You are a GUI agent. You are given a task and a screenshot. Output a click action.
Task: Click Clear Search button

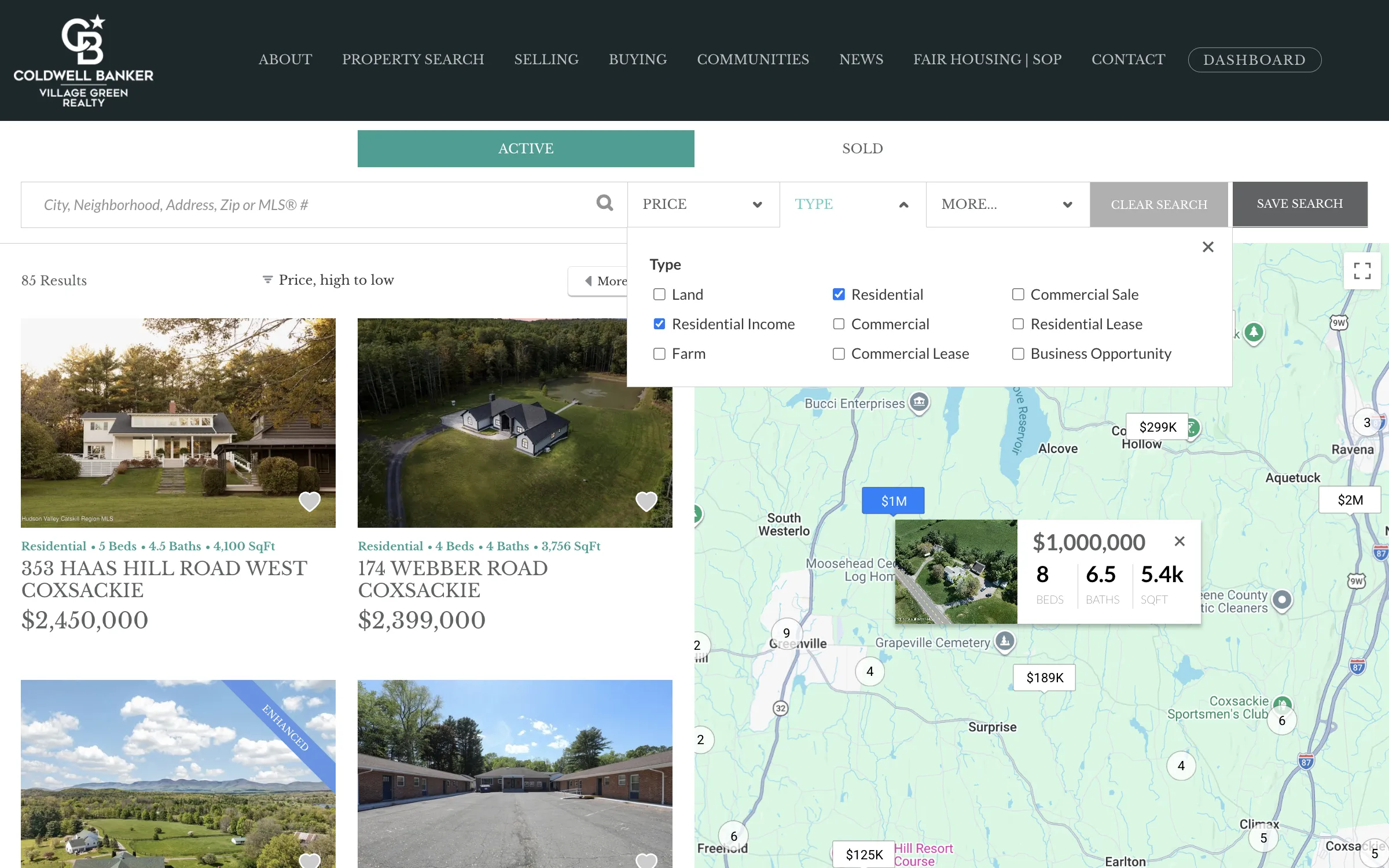[x=1159, y=204]
